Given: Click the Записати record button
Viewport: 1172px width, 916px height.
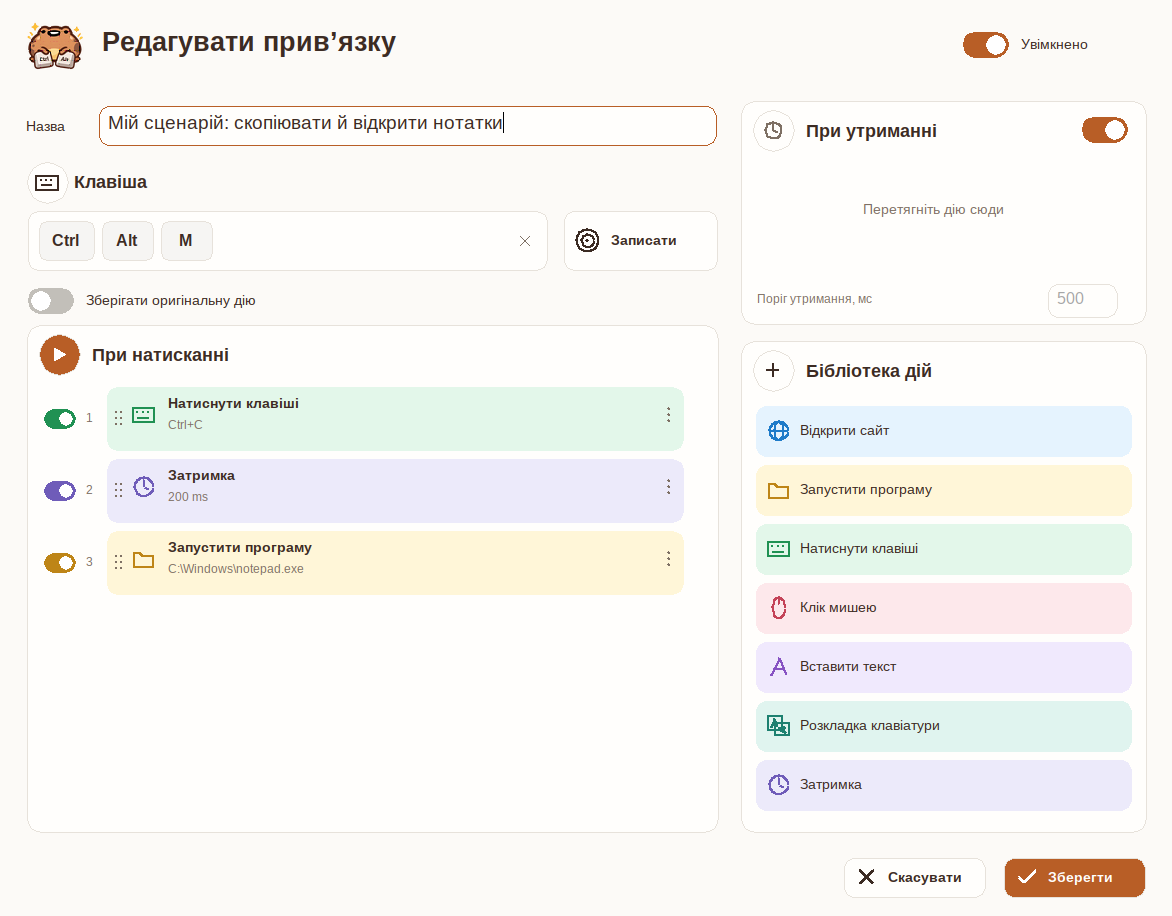Looking at the screenshot, I should pyautogui.click(x=641, y=241).
